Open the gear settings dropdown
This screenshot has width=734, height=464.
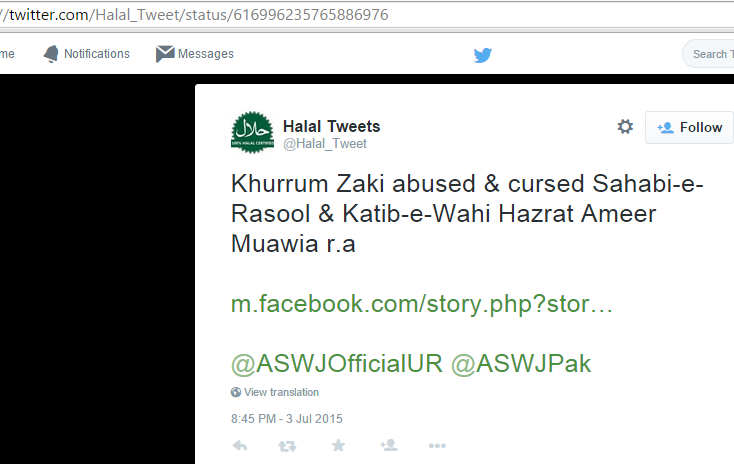pyautogui.click(x=625, y=126)
